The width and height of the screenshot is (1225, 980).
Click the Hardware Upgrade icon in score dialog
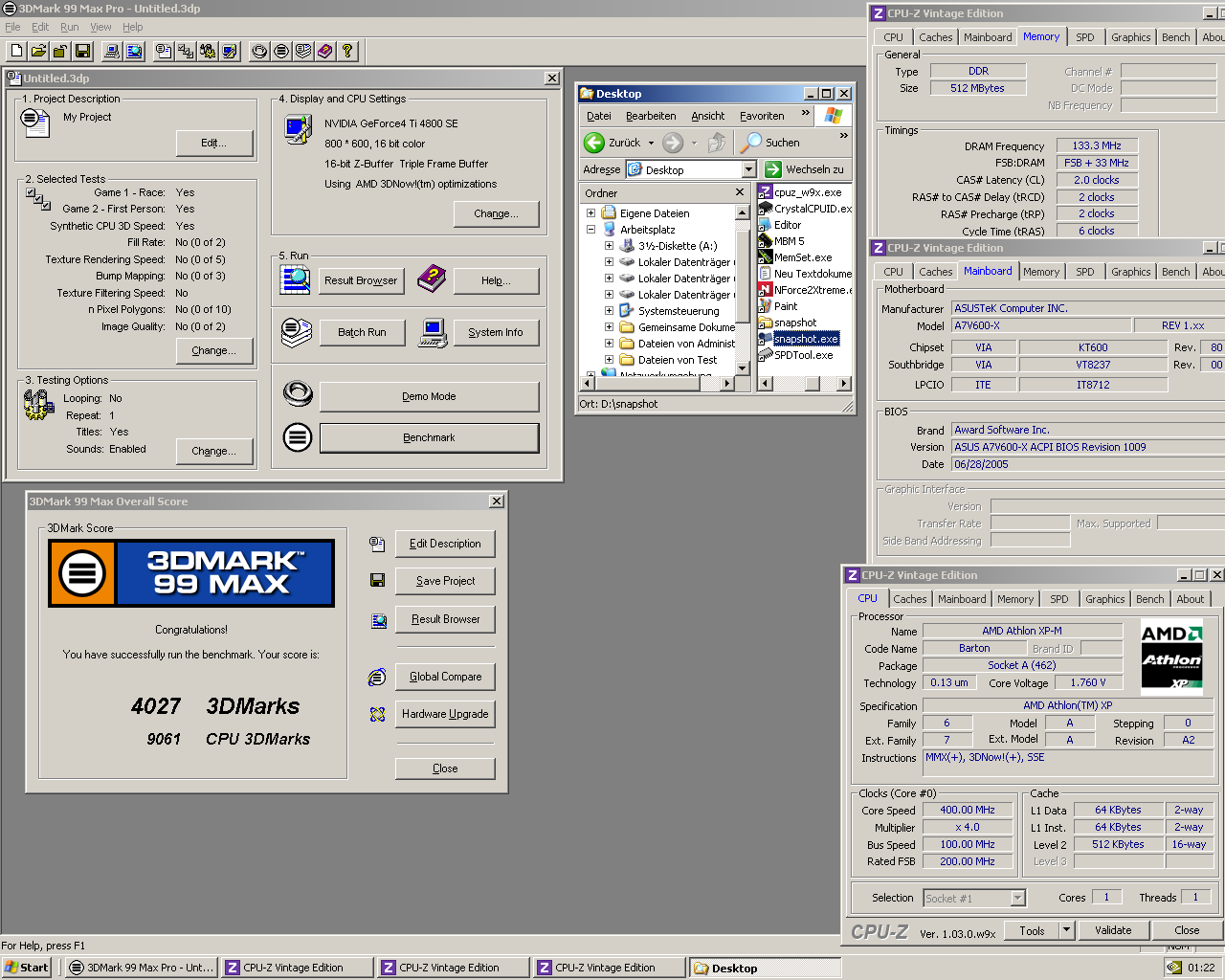[x=377, y=714]
